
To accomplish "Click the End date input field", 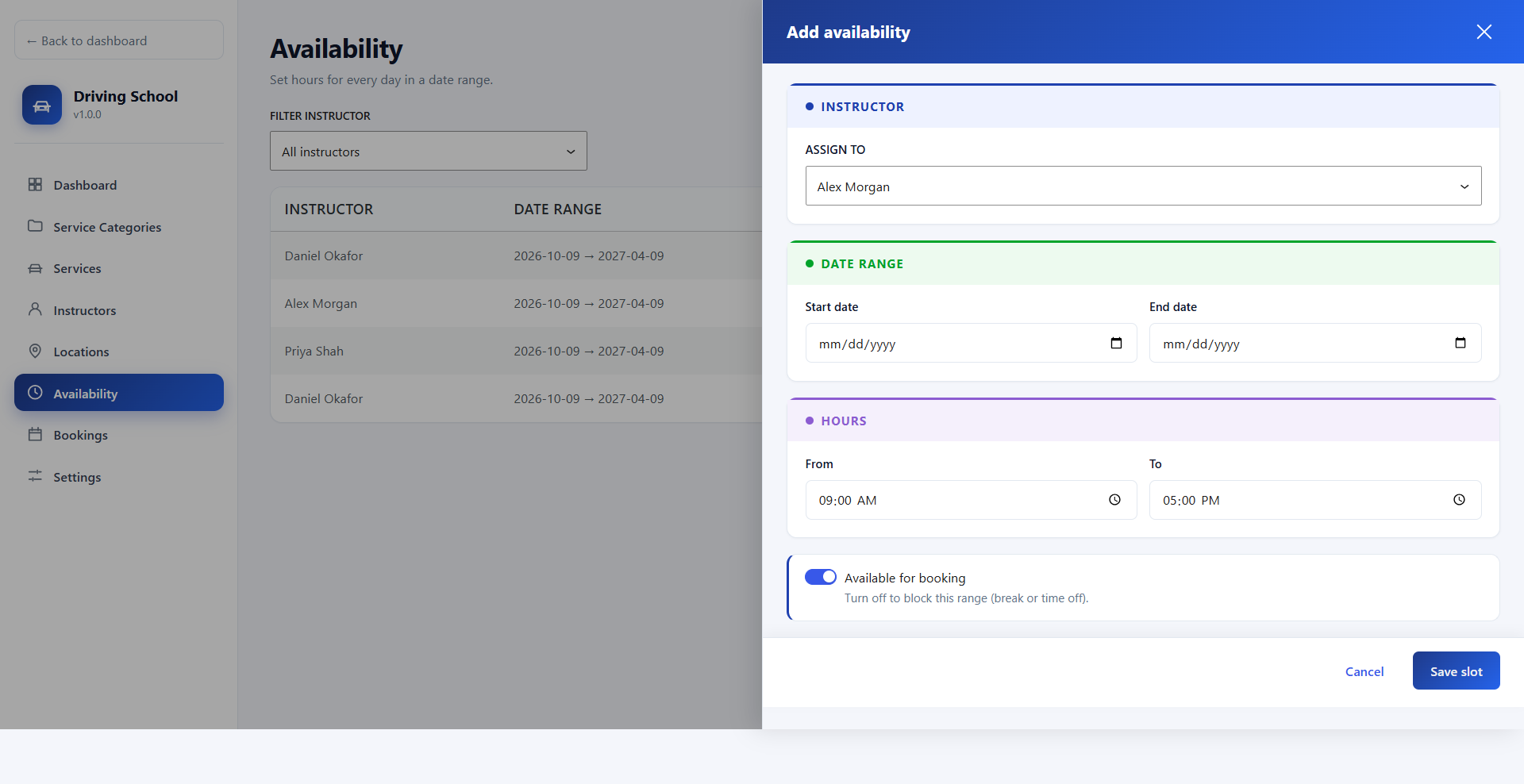I will pos(1315,343).
